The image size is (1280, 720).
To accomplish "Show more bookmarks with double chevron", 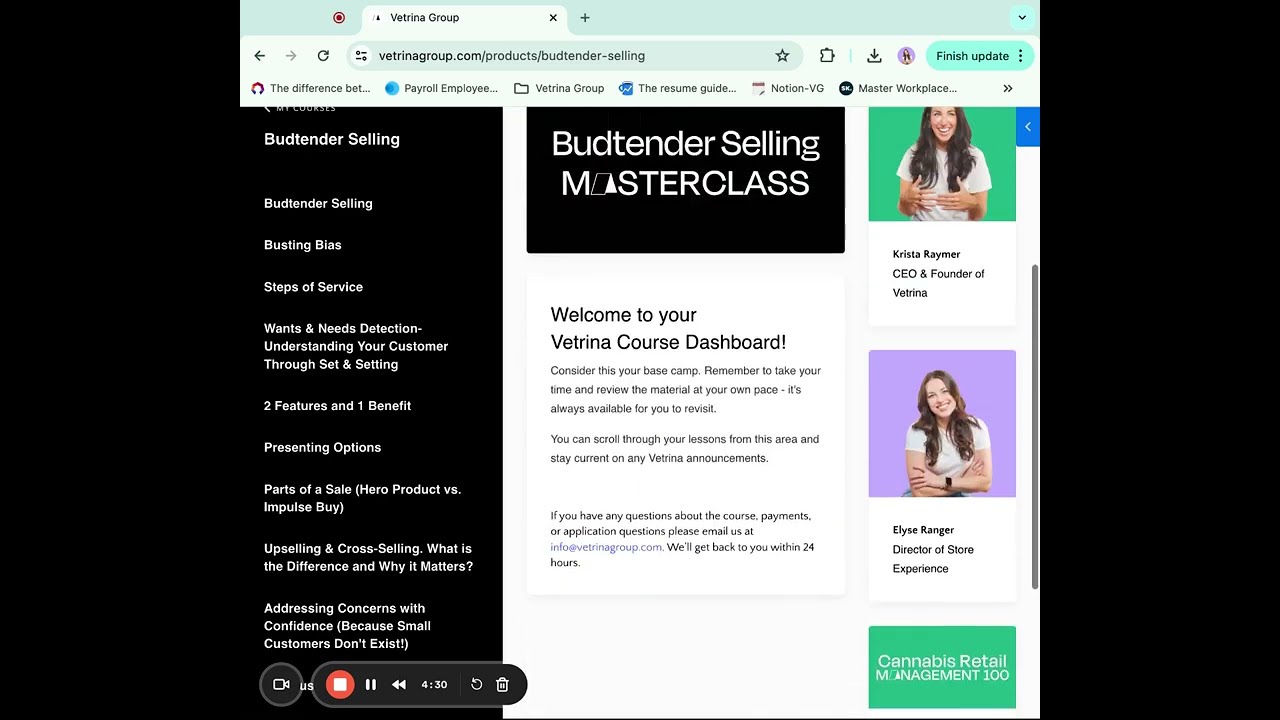I will [1007, 88].
